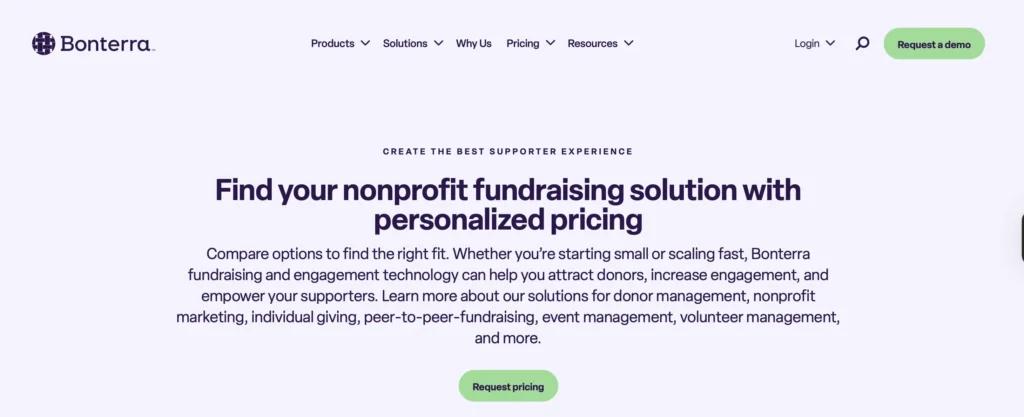Open the dark side tab at right edge
The image size is (1024, 417).
click(x=1020, y=237)
